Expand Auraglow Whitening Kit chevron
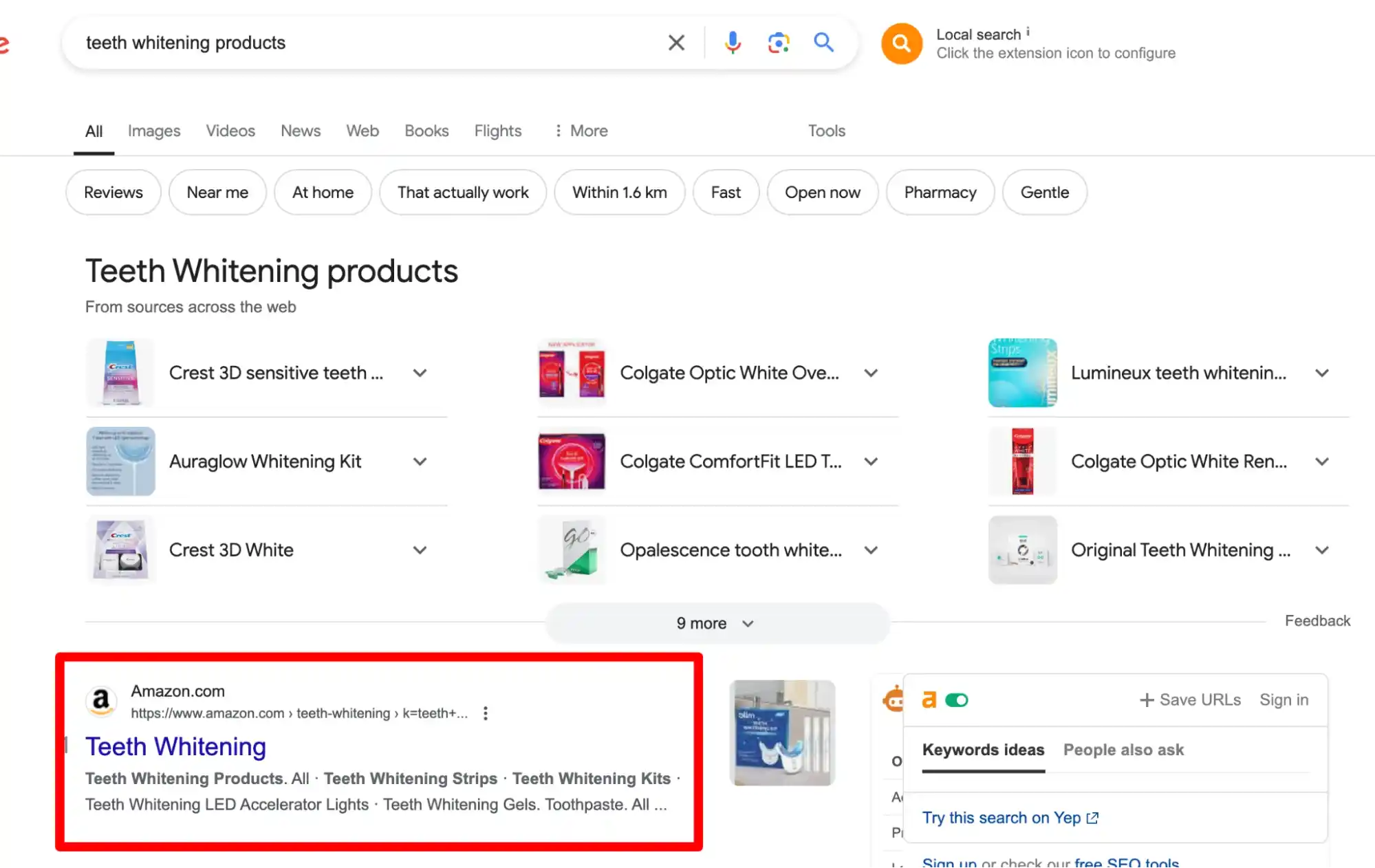 tap(420, 462)
